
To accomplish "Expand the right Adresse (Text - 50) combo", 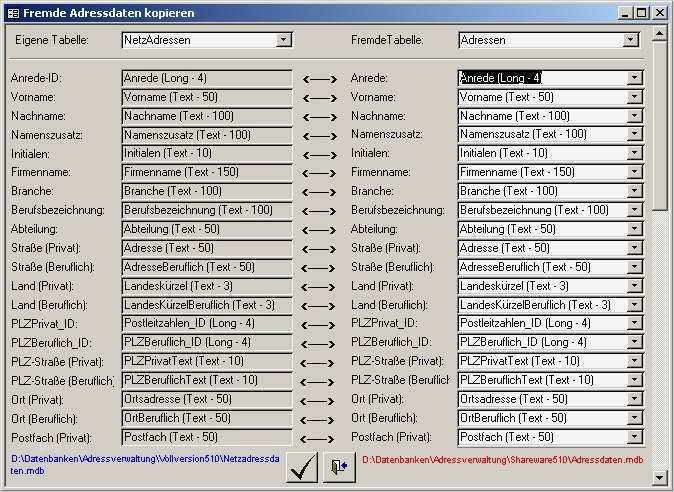I will click(x=634, y=248).
